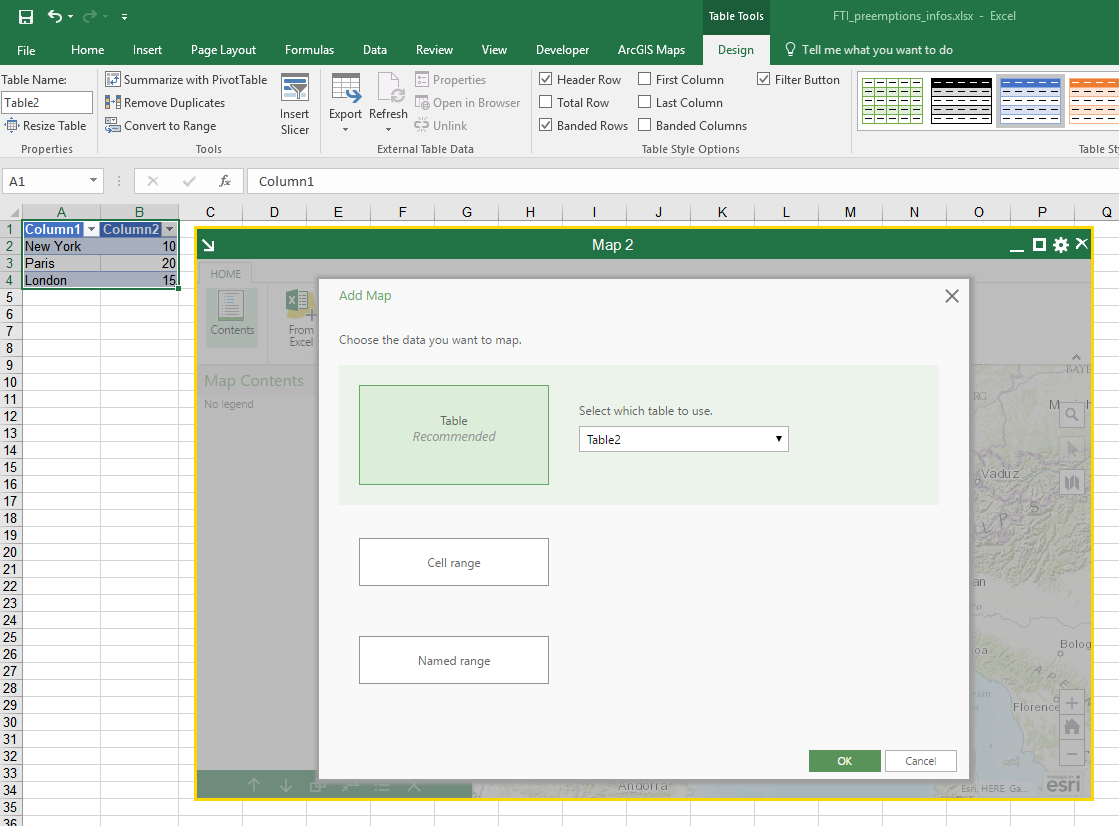Open Map 2 settings gear
Screen dimensions: 1119x826
(x=1061, y=245)
